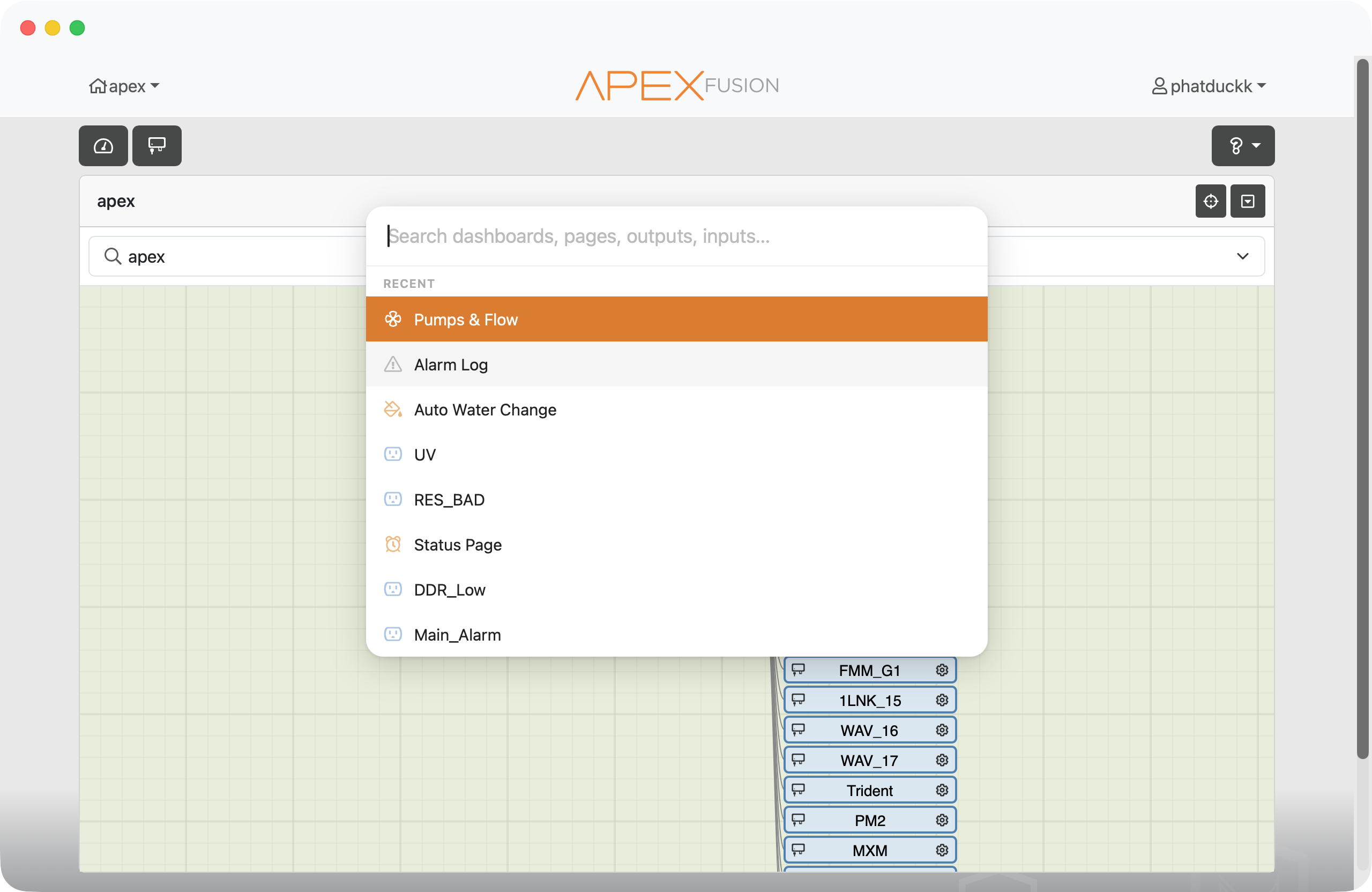Click the UV outlet icon
Screen dimensions: 1372x892
[x=393, y=455]
